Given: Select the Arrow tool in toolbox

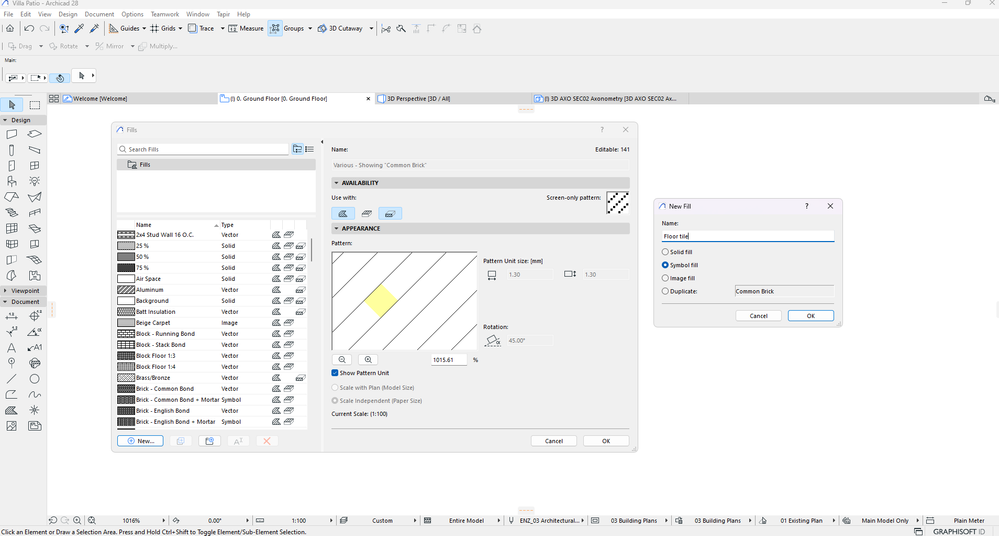Looking at the screenshot, I should [11, 105].
